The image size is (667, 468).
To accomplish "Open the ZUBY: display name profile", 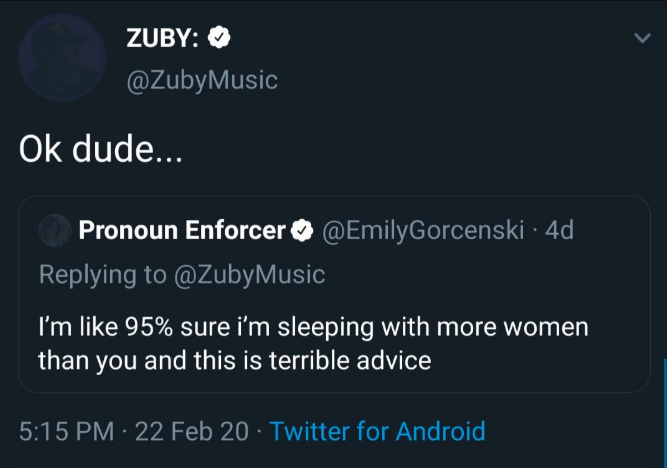I will [x=165, y=38].
